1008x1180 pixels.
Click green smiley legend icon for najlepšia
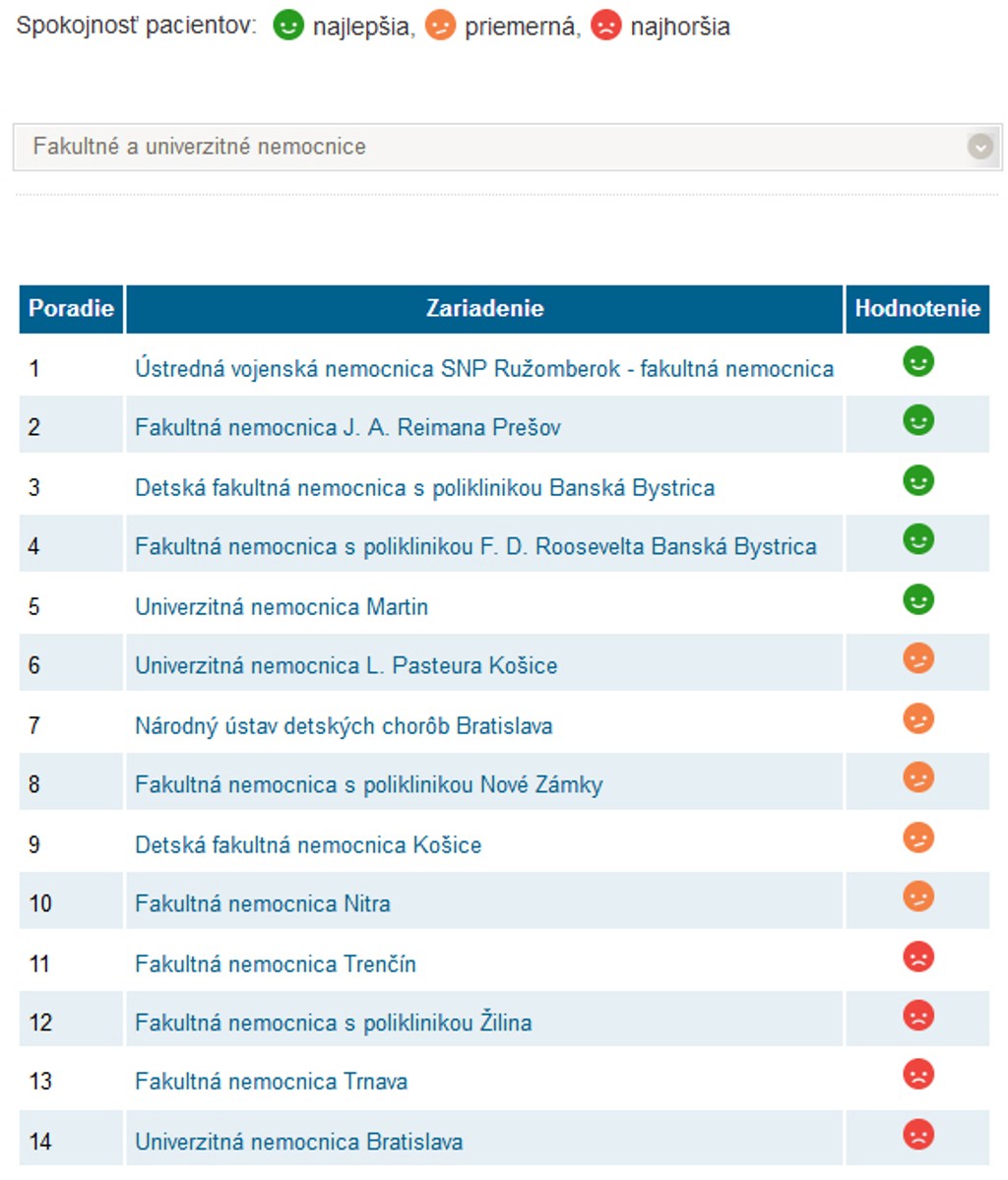(288, 25)
